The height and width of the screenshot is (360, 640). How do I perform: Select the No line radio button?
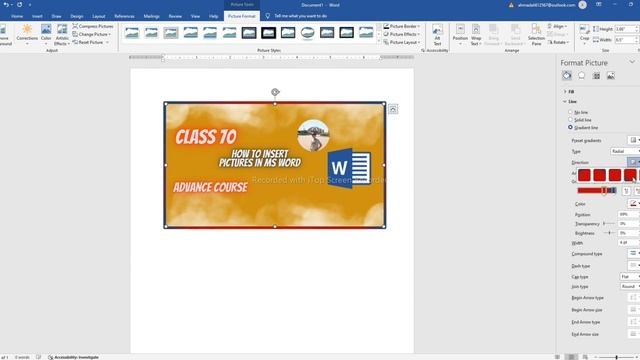pyautogui.click(x=570, y=112)
